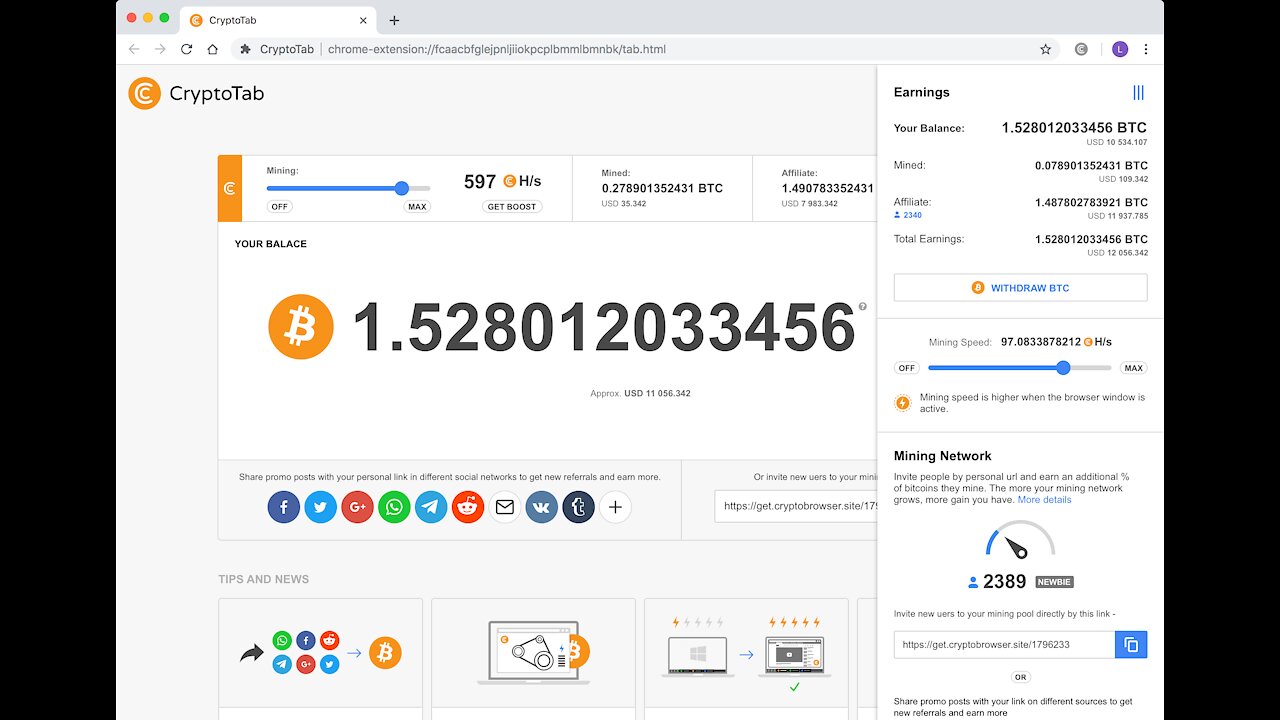The image size is (1280, 720).
Task: Turn main mining OFF
Action: (x=280, y=207)
